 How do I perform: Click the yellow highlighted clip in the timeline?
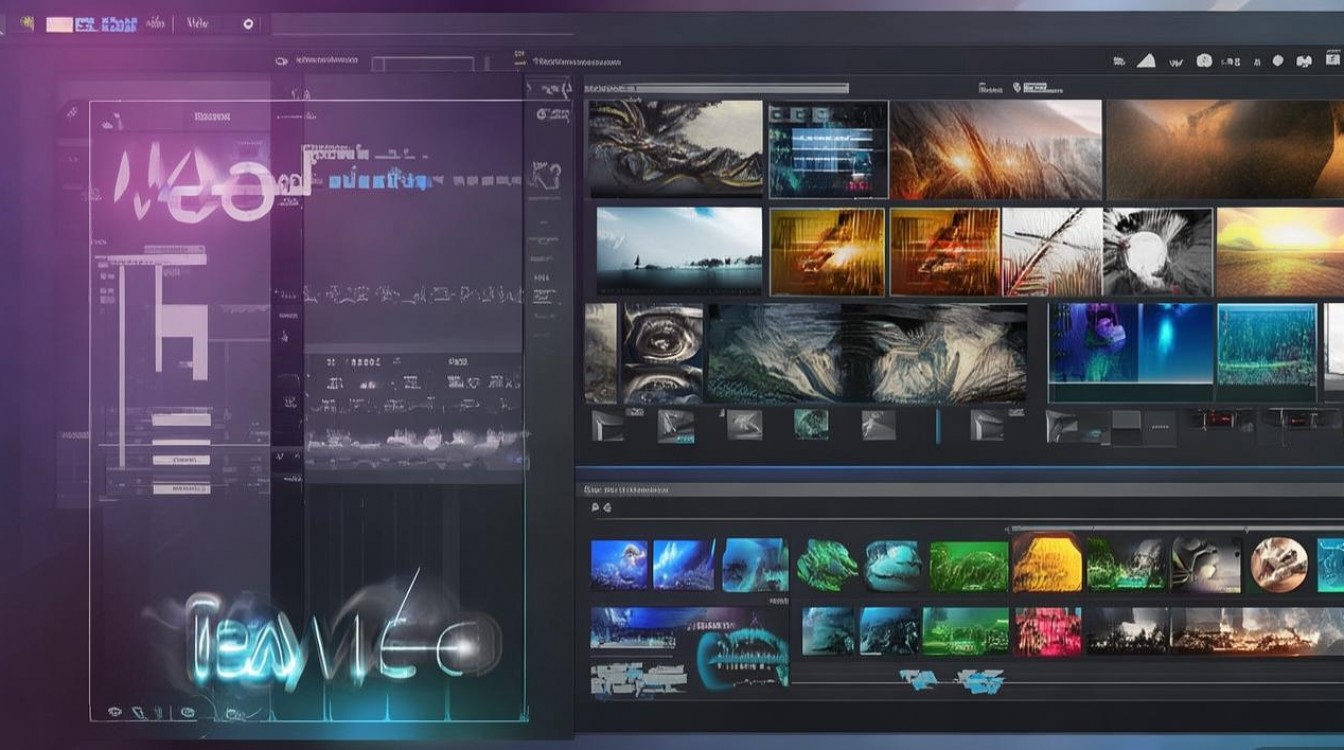click(1046, 563)
